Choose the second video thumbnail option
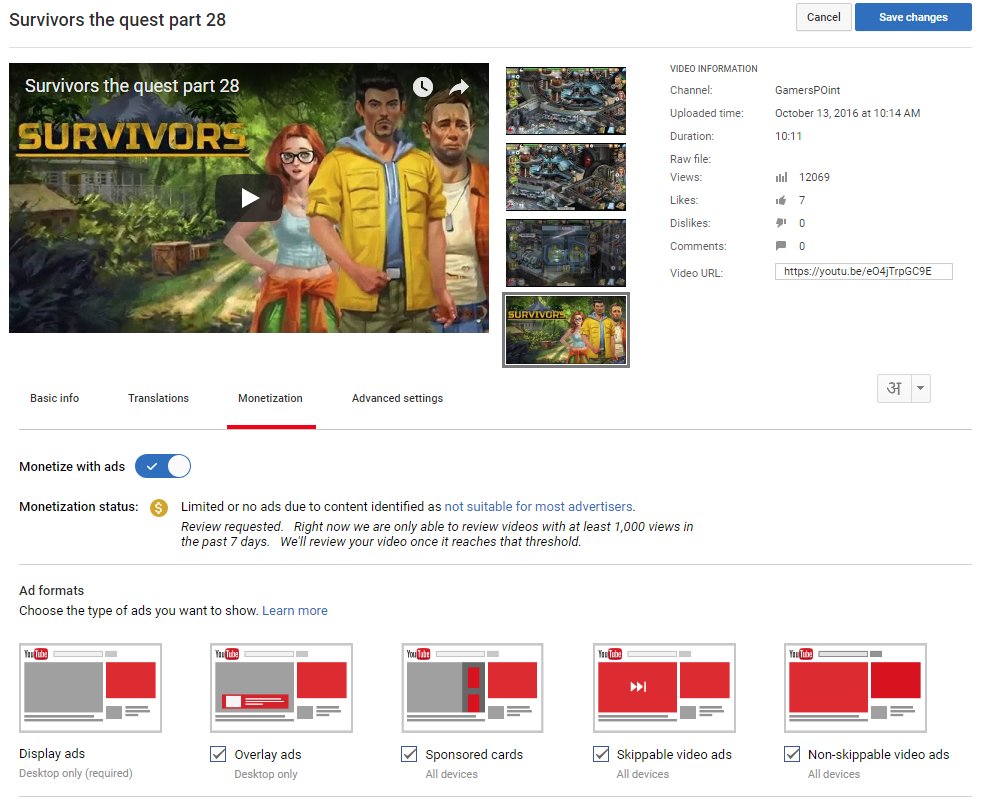The height and width of the screenshot is (811, 982). [x=566, y=177]
